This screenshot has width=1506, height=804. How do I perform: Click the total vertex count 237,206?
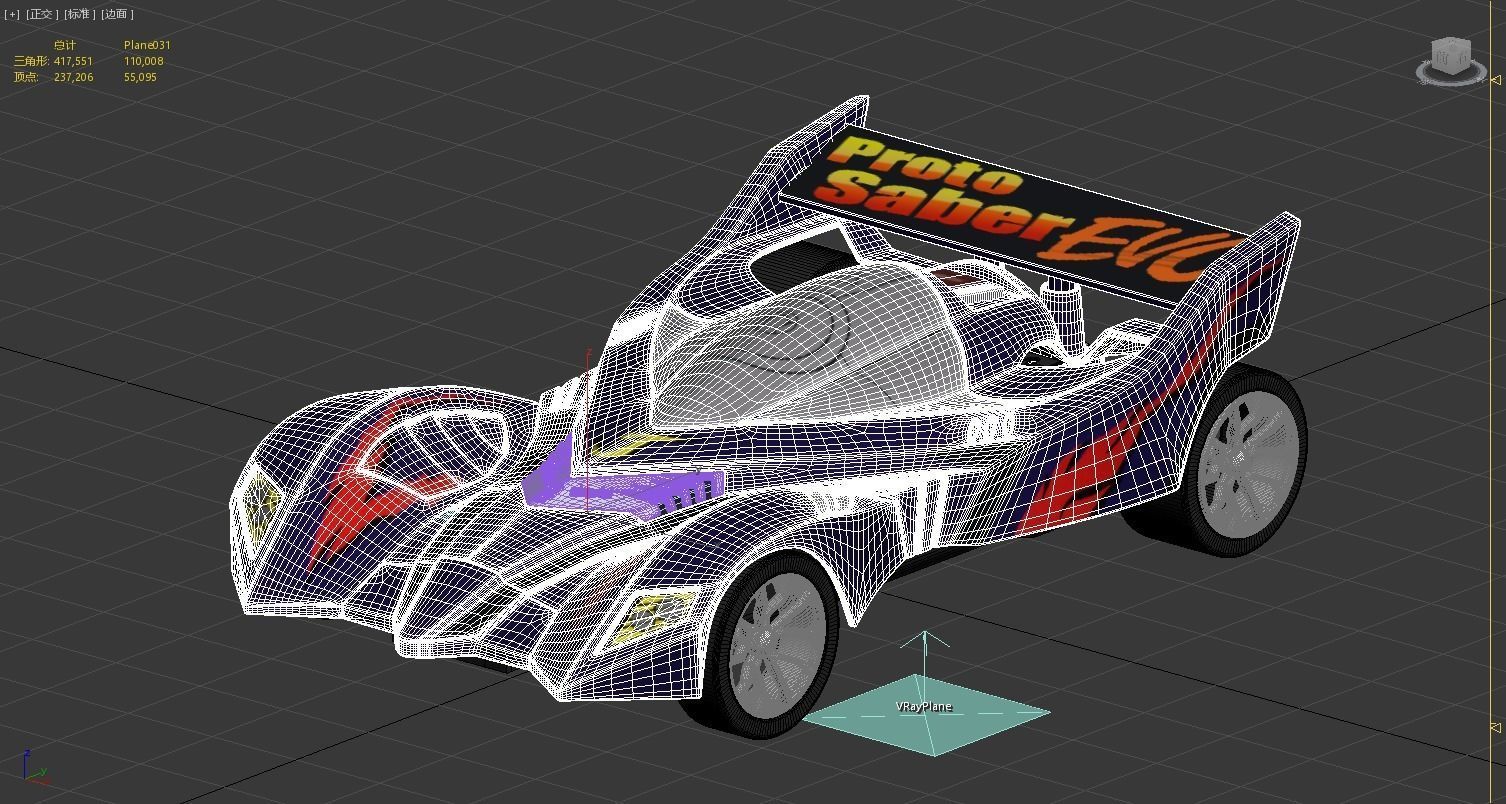73,77
